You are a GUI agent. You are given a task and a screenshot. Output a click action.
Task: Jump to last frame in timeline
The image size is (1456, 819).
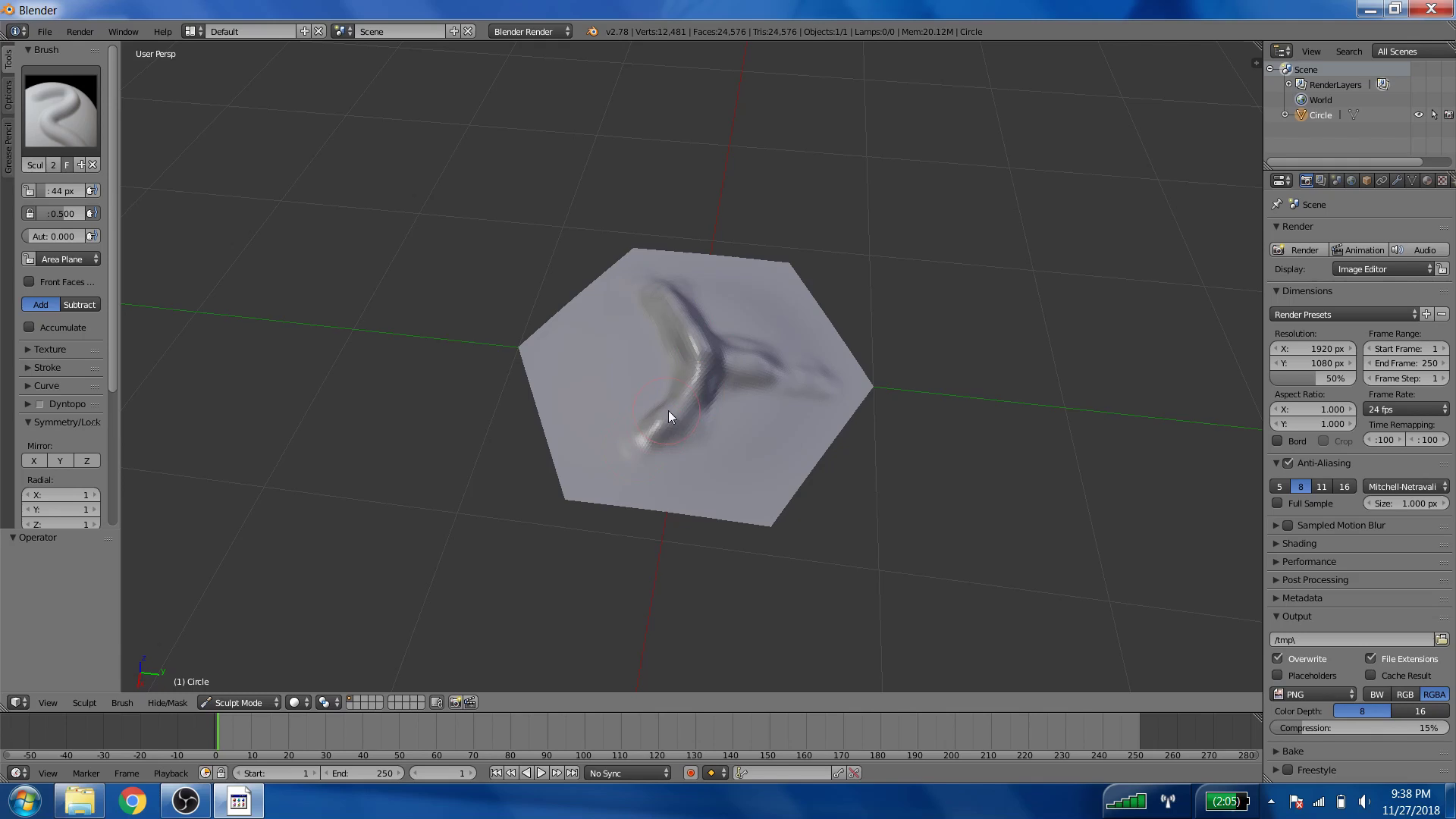point(572,773)
